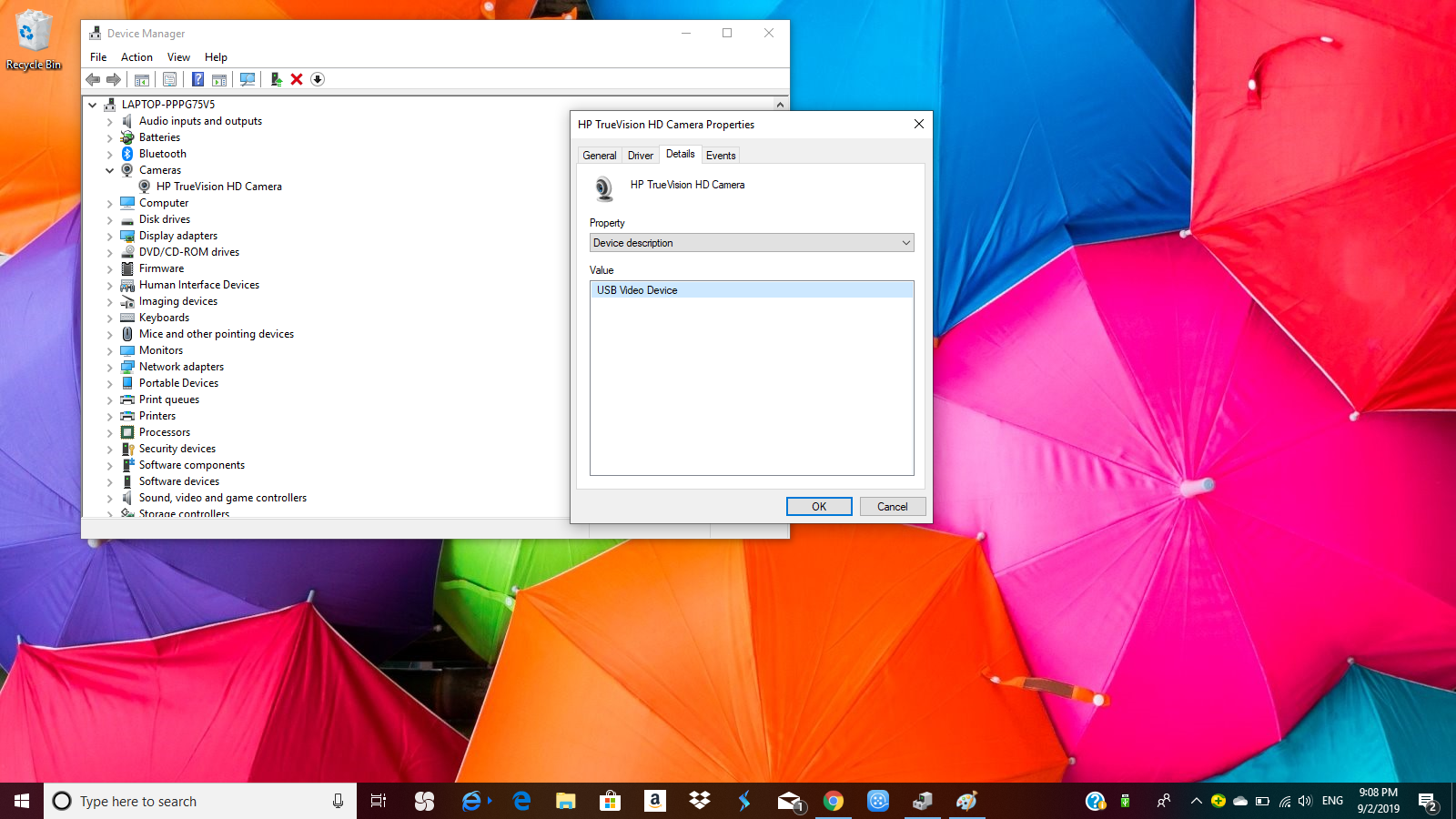Open the Action menu
Screen dimensions: 1456x819
click(x=136, y=57)
